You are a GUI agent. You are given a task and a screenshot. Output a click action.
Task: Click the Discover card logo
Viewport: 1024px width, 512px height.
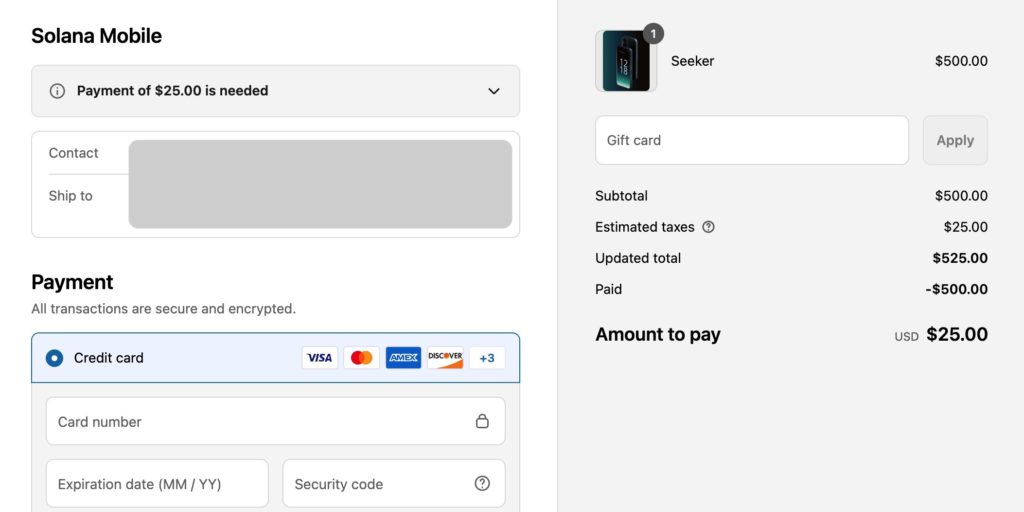tap(445, 358)
